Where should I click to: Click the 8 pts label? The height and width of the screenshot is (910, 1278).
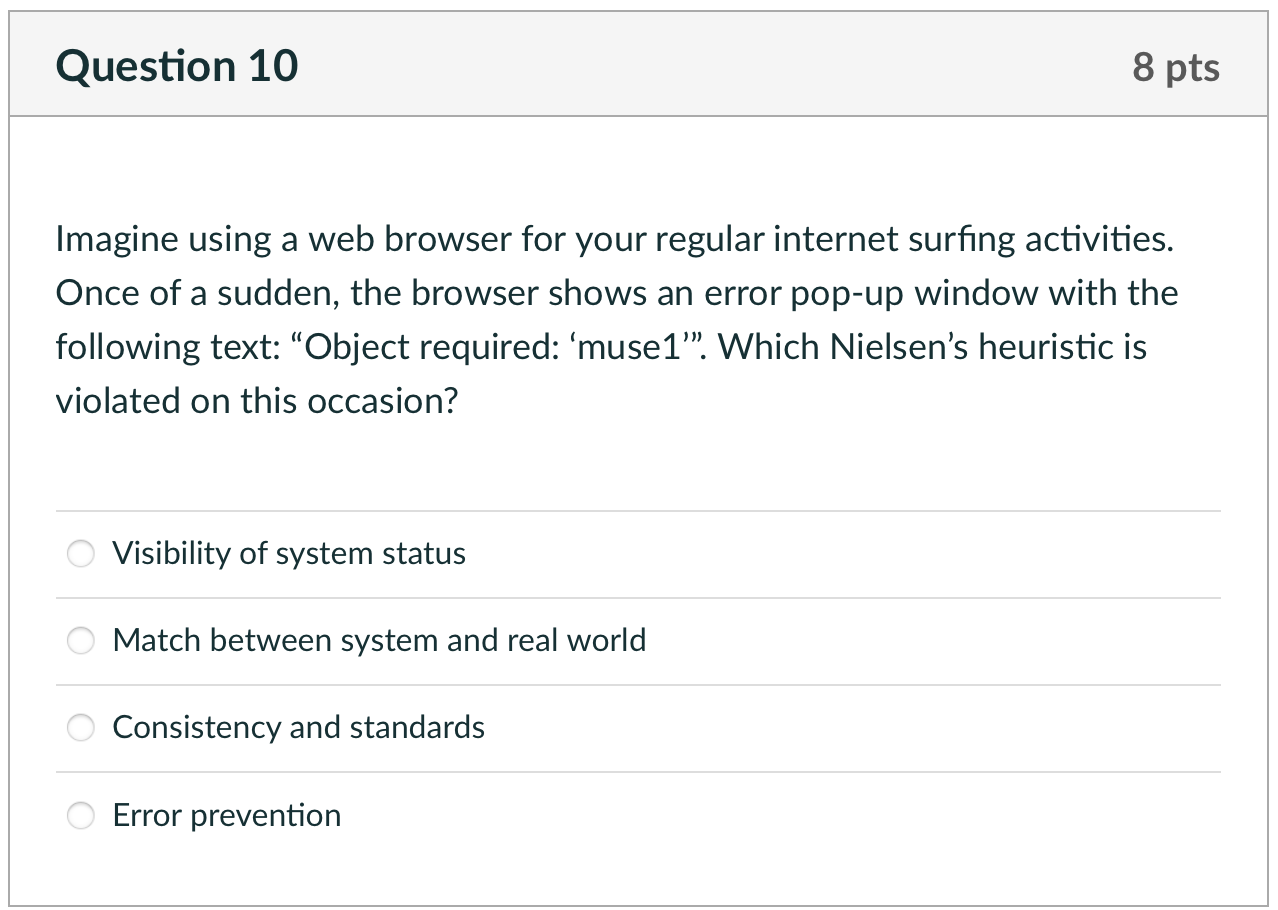point(1176,66)
